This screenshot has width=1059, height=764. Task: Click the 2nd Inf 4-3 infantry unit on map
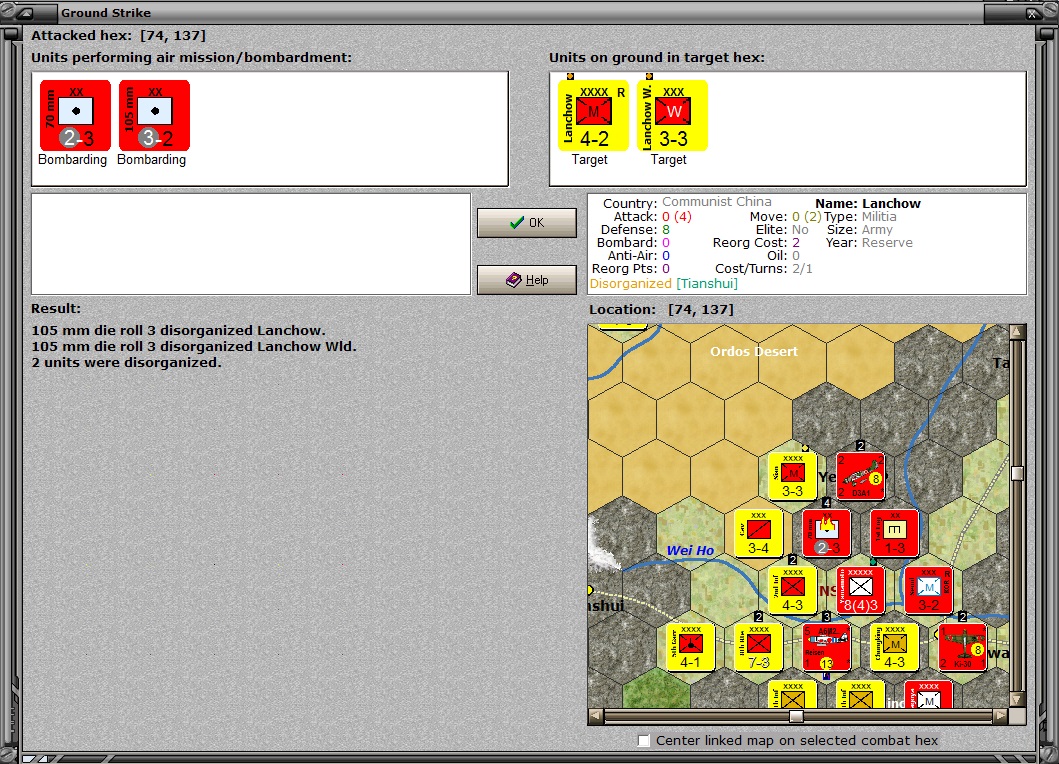click(792, 590)
